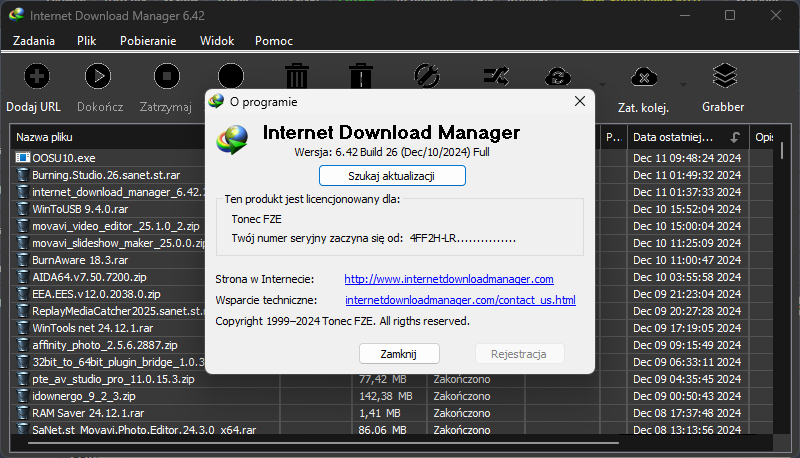Click the Opis column header
The image size is (800, 458).
[x=764, y=137]
